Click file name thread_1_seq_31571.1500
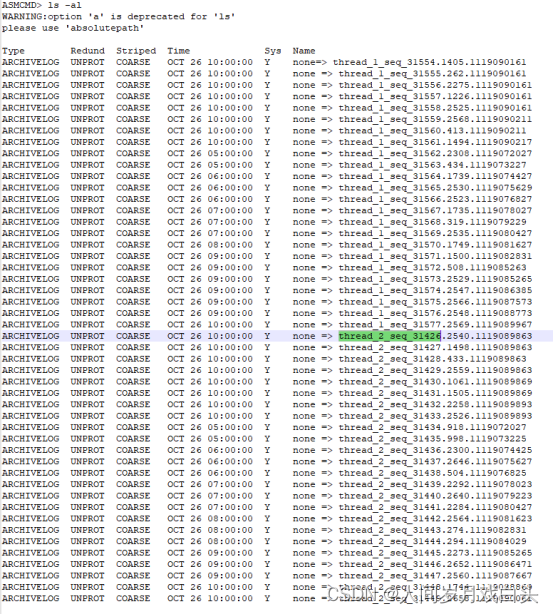Viewport: 554px width, 614px height. click(435, 256)
